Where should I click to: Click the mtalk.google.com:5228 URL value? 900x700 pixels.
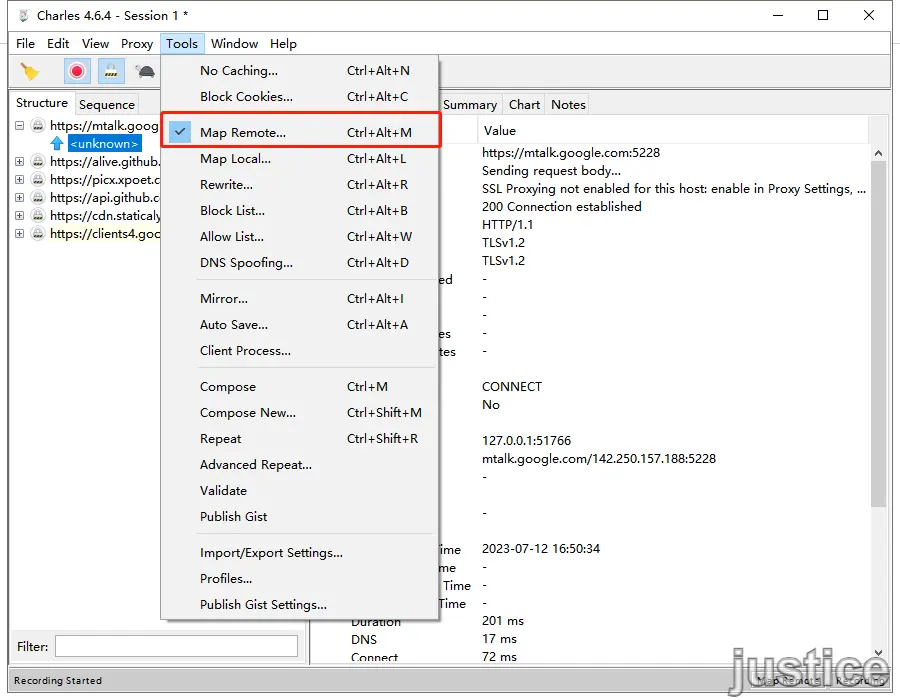coord(571,153)
